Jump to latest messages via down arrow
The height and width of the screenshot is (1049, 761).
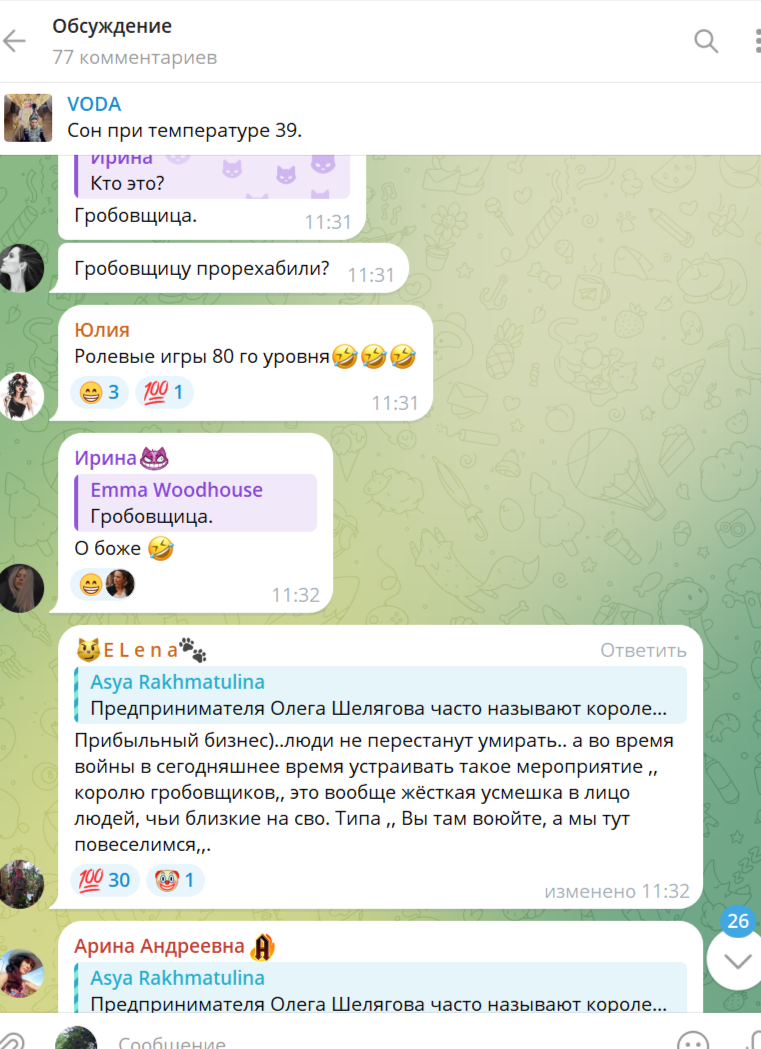pos(737,961)
